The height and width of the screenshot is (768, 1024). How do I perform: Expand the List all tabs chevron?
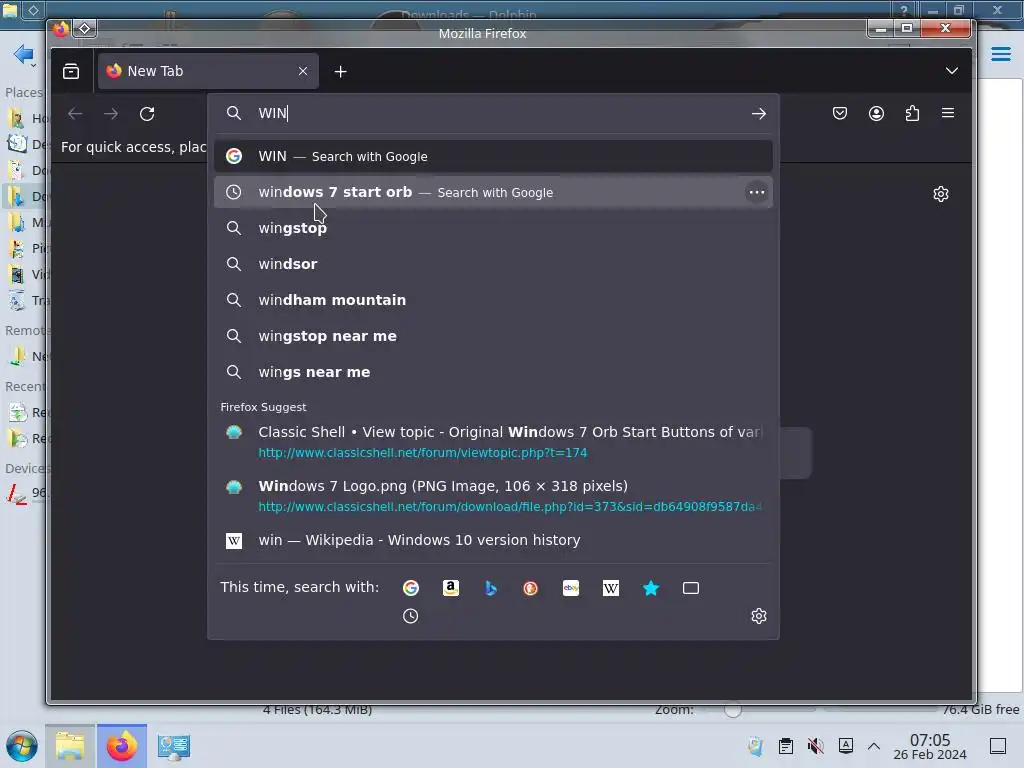[952, 71]
